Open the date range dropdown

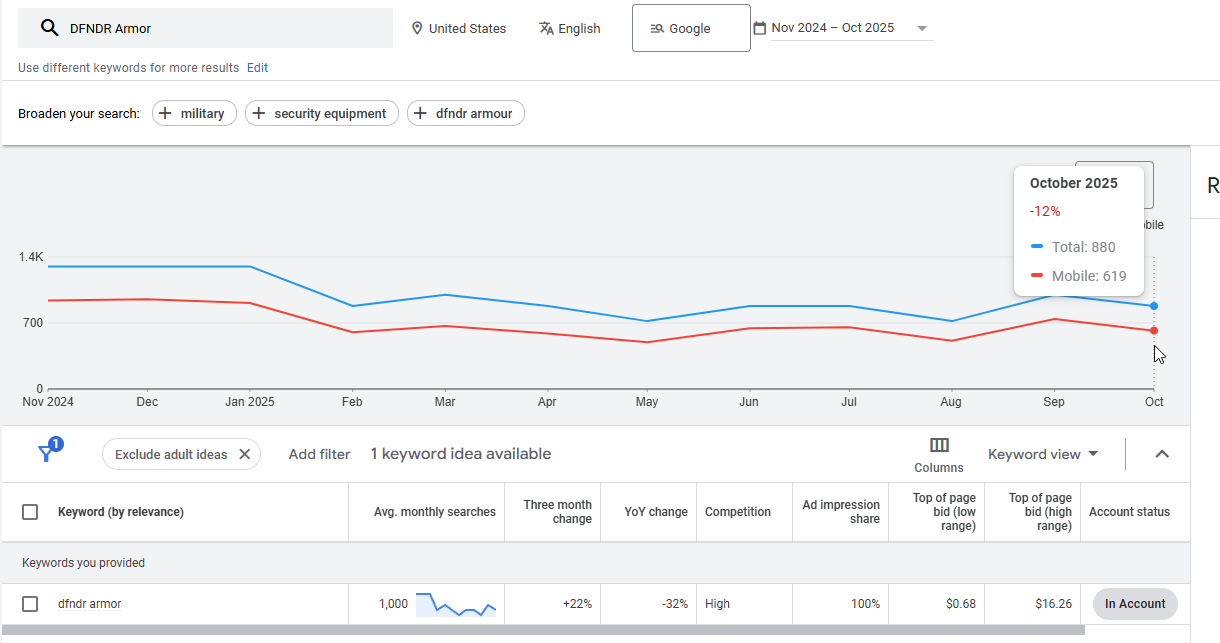click(x=922, y=28)
